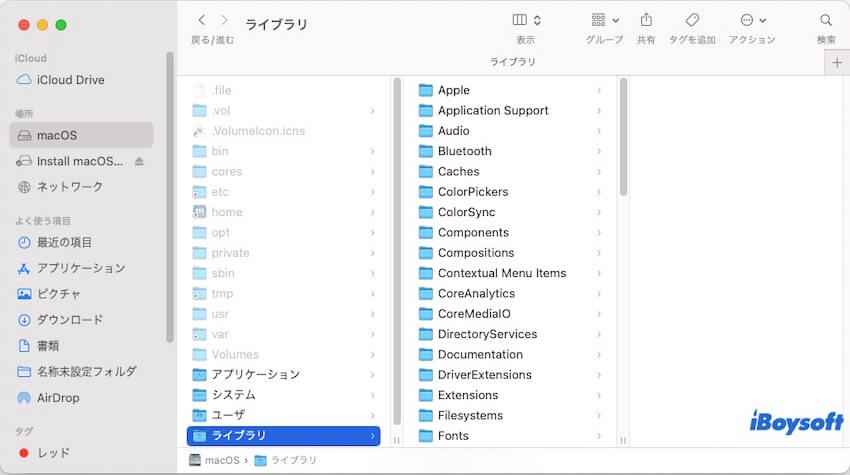Switch view using column view icon
Screen dimensions: 850x475
pos(519,20)
